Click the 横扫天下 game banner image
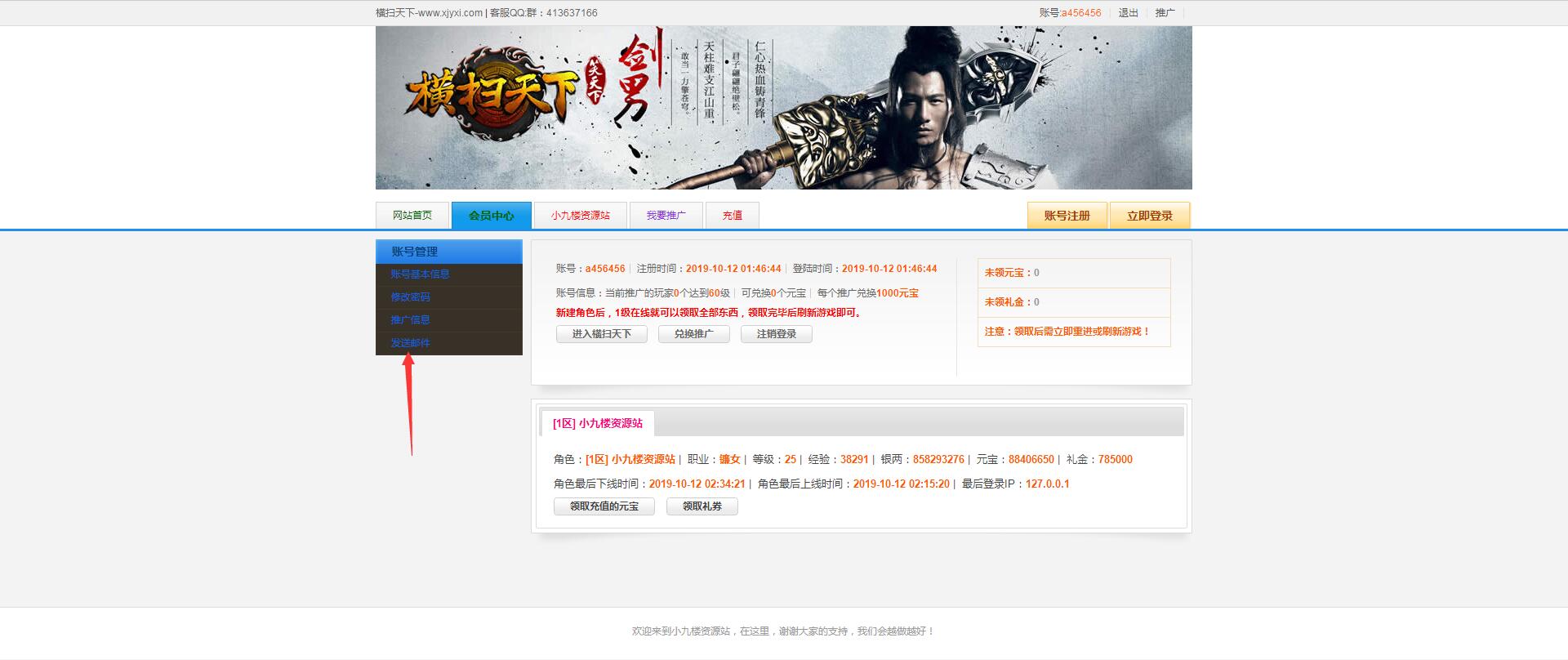Screen dimensions: 1568x660 (x=783, y=108)
